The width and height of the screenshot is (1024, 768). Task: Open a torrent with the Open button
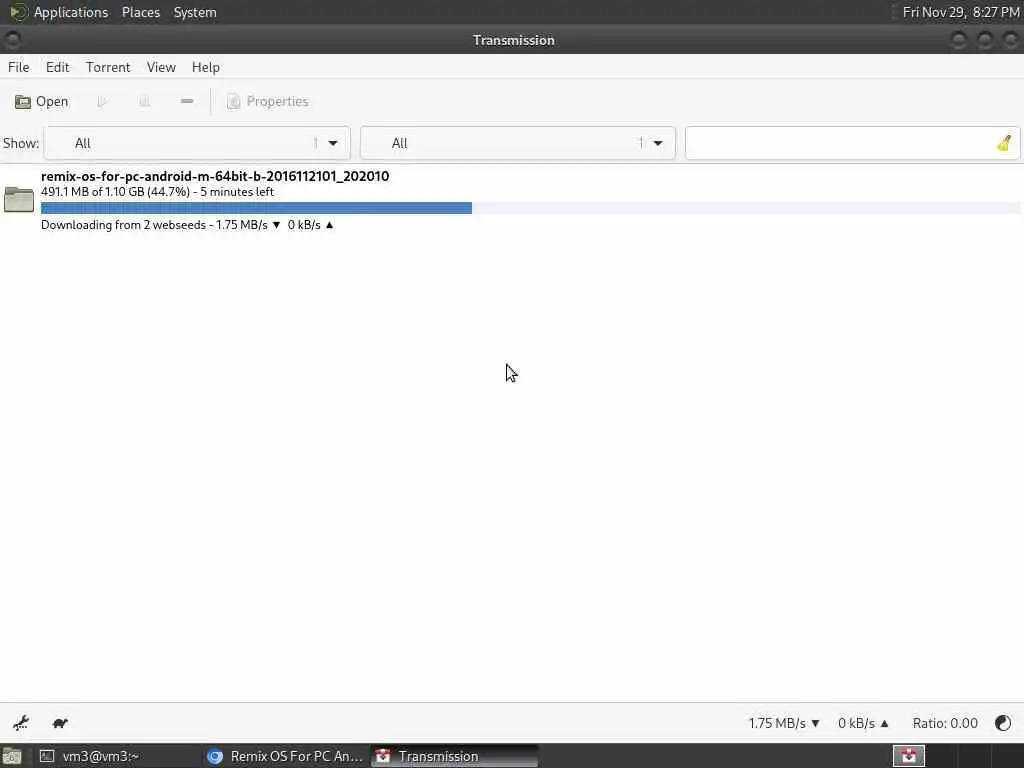click(41, 101)
